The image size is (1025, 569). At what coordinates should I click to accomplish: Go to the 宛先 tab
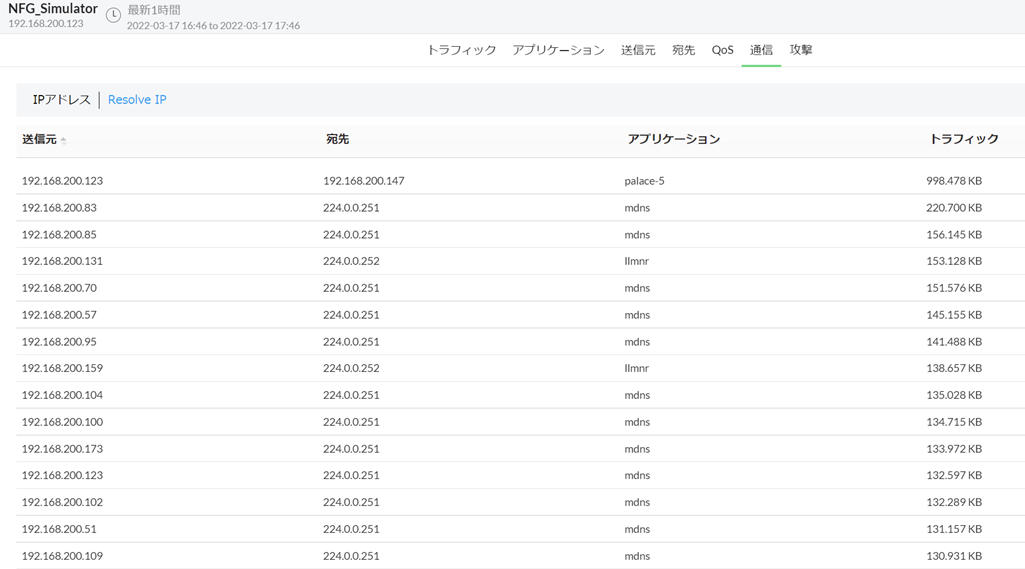click(x=683, y=50)
